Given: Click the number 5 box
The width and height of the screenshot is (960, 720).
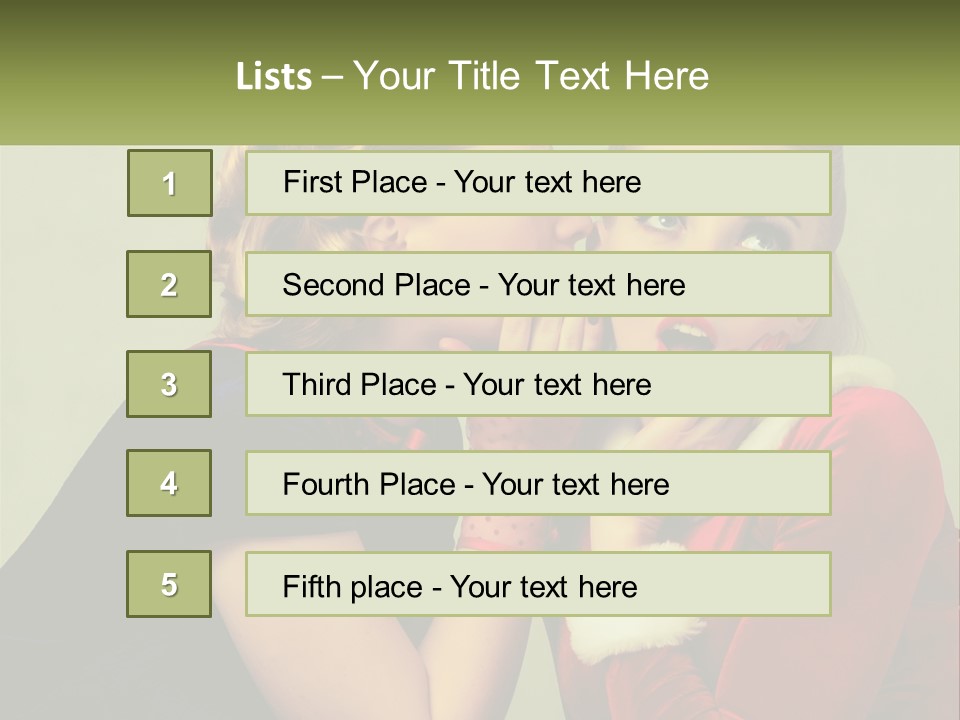Looking at the screenshot, I should 169,584.
